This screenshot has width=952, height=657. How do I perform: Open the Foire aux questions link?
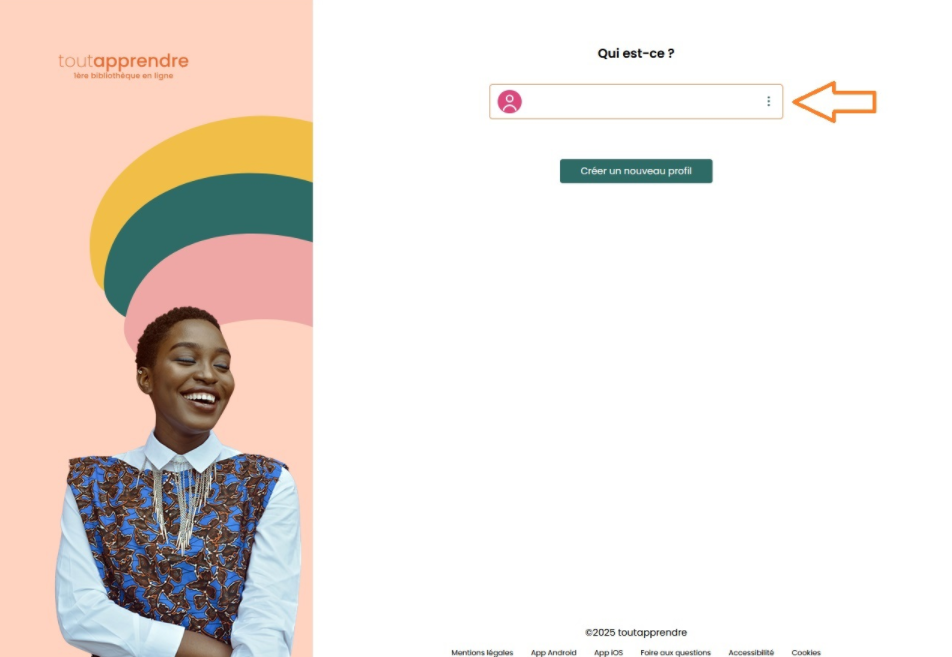pyautogui.click(x=675, y=652)
